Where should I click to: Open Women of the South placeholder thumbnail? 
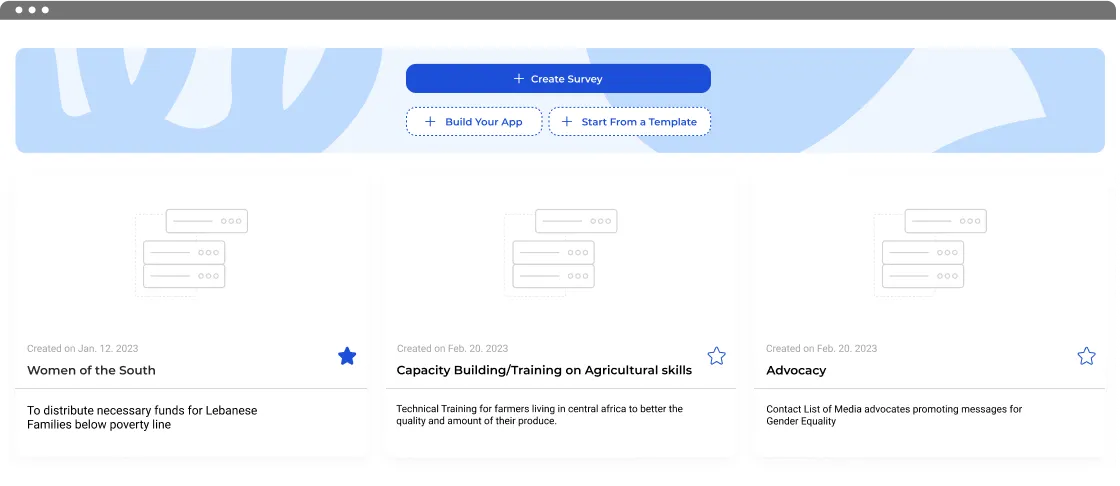(191, 252)
